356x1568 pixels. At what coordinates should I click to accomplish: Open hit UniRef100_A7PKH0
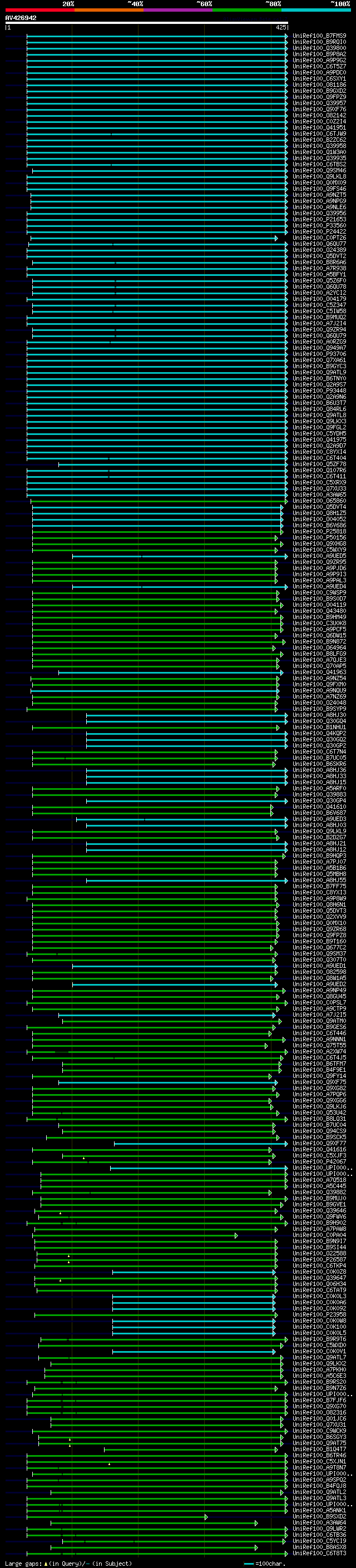click(x=319, y=1369)
